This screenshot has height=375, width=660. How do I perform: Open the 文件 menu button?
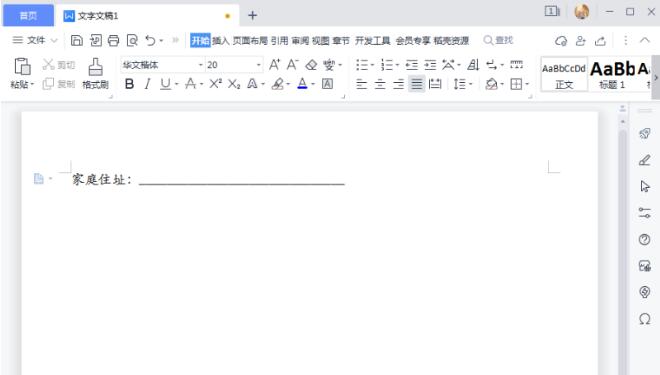coord(35,40)
